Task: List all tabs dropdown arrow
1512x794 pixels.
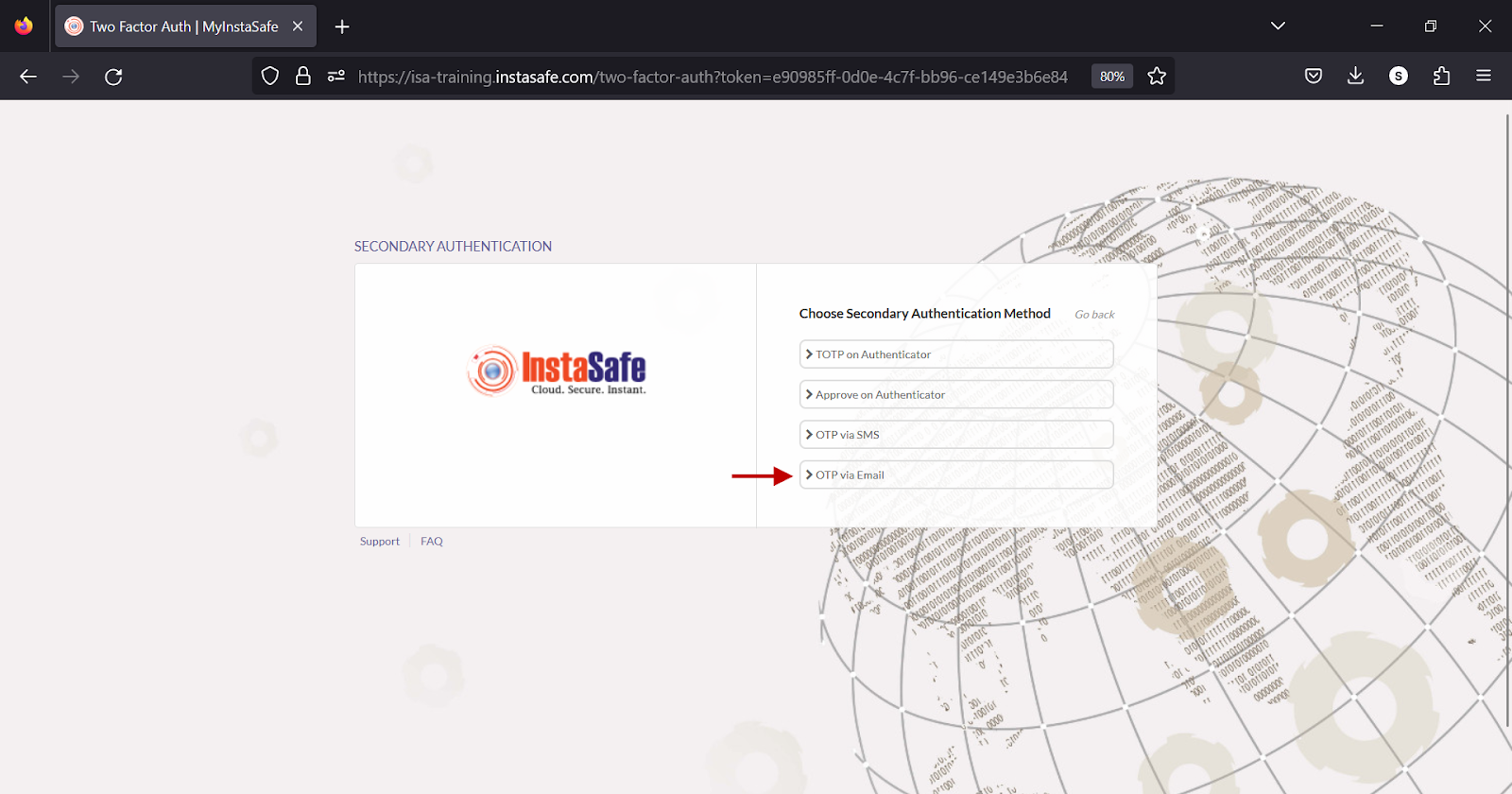Action: 1278,26
